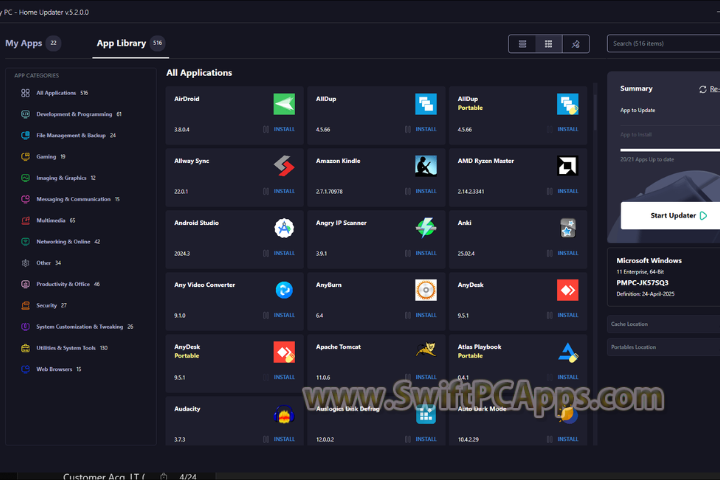This screenshot has width=720, height=480.
Task: Click the pin icon beside view buttons
Action: tap(575, 44)
